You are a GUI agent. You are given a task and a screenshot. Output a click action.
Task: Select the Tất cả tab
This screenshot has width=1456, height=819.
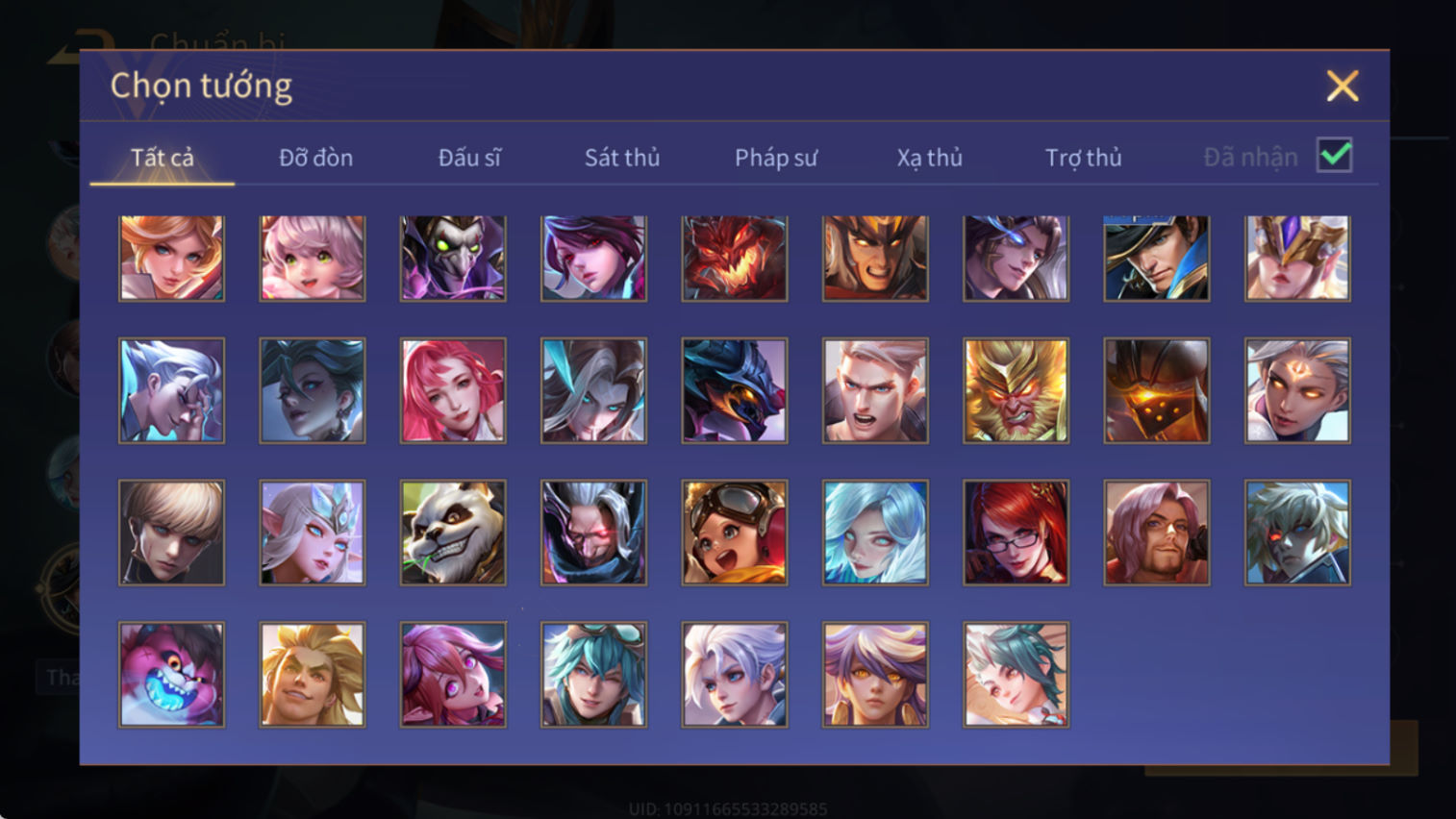pos(163,158)
